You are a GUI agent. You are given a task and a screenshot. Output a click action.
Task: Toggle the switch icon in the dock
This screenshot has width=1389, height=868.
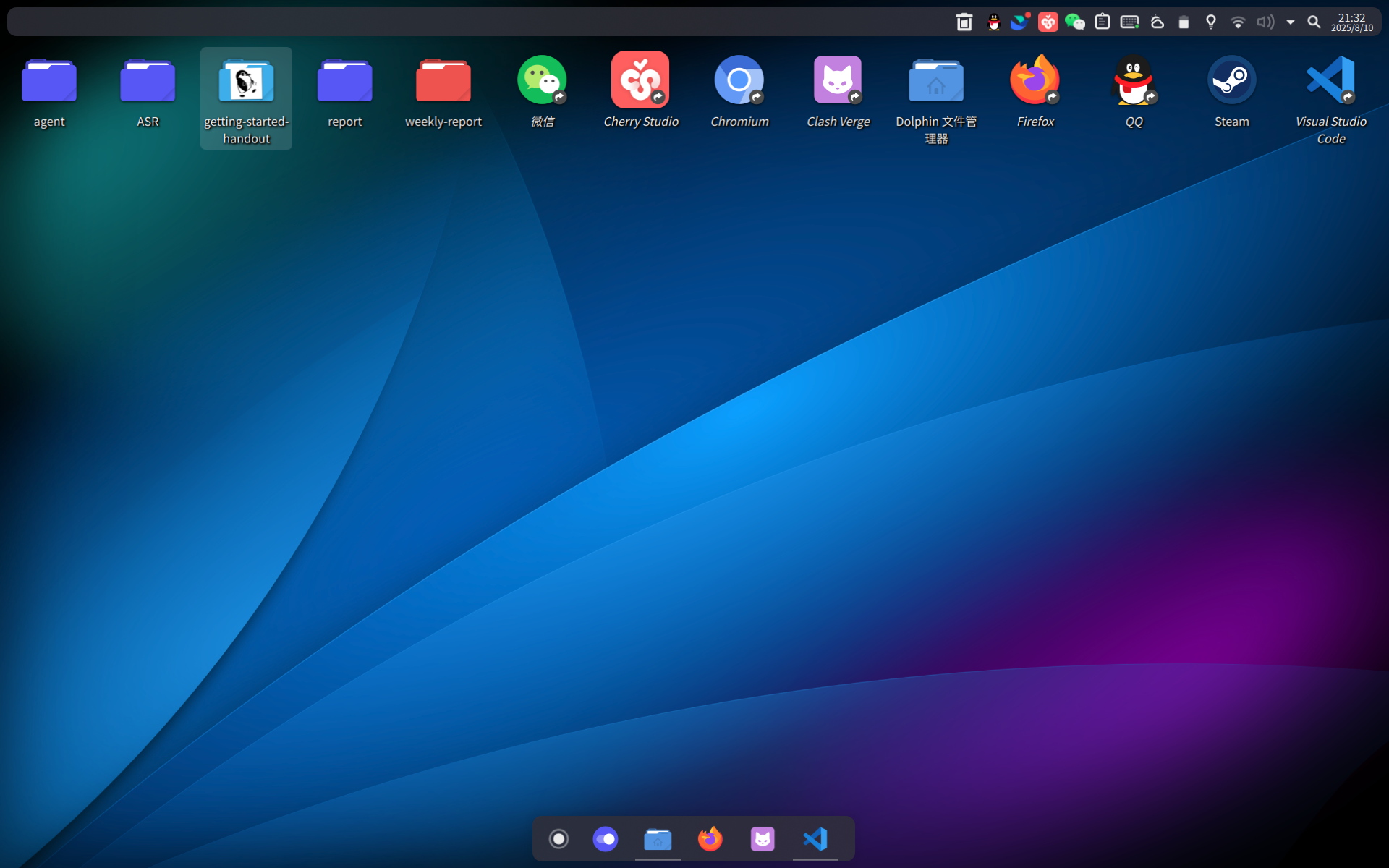click(x=606, y=838)
